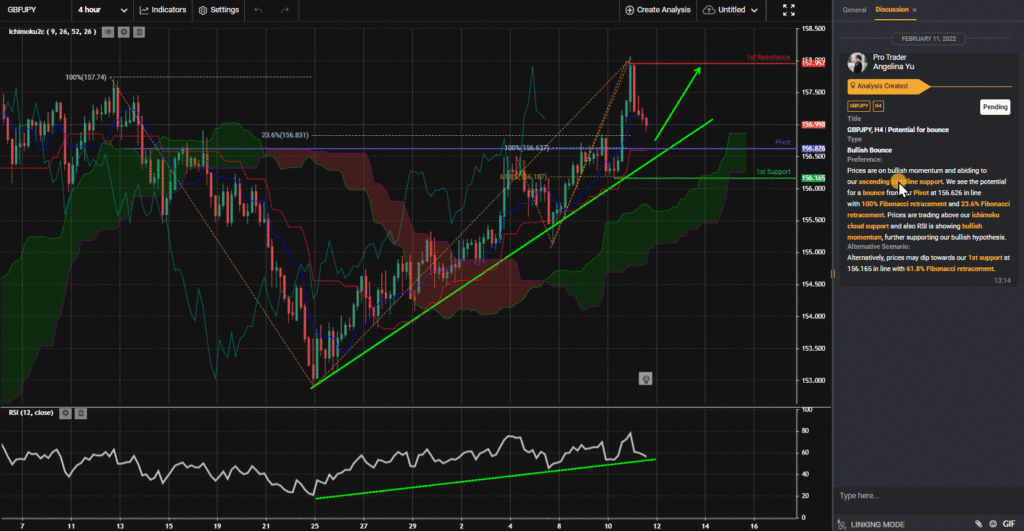Click the GBPJPY tag in analysis
1024x531 pixels.
[859, 106]
